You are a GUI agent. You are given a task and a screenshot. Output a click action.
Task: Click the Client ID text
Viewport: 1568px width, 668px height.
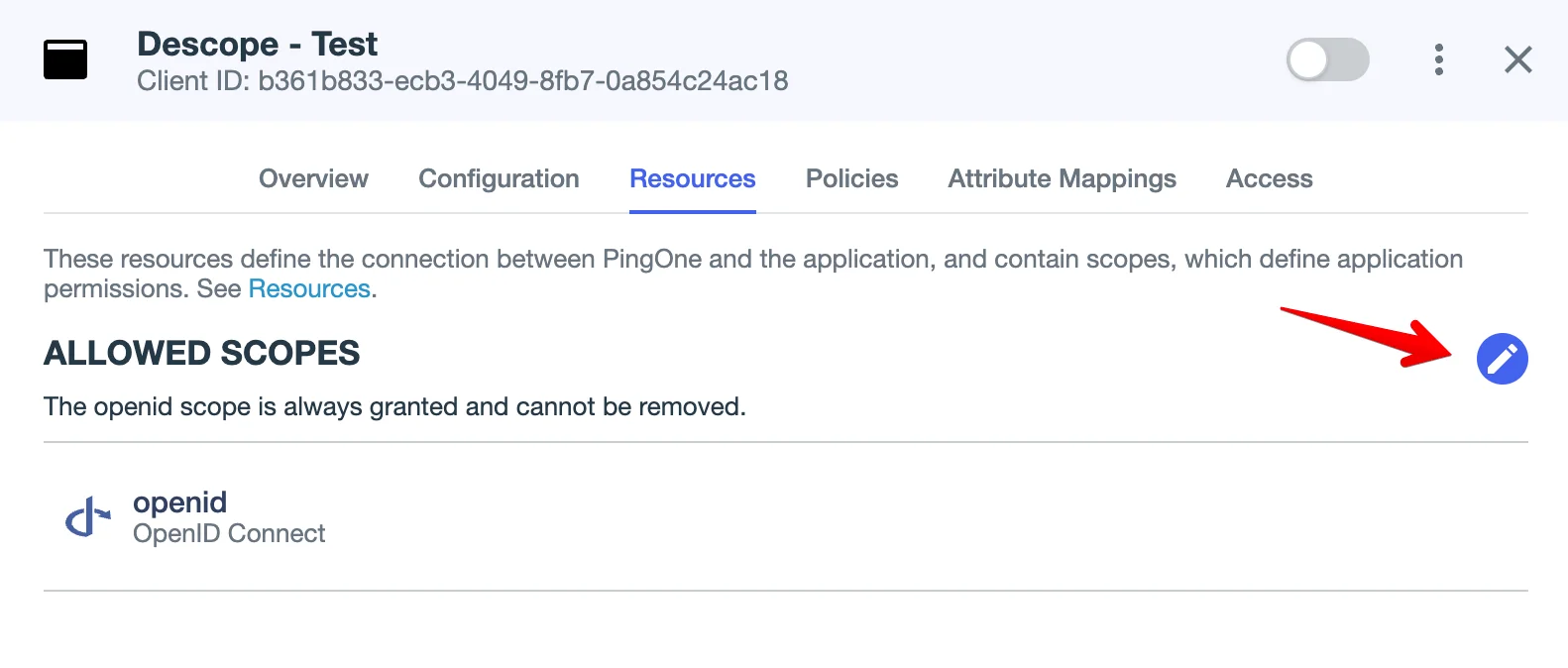tap(463, 80)
